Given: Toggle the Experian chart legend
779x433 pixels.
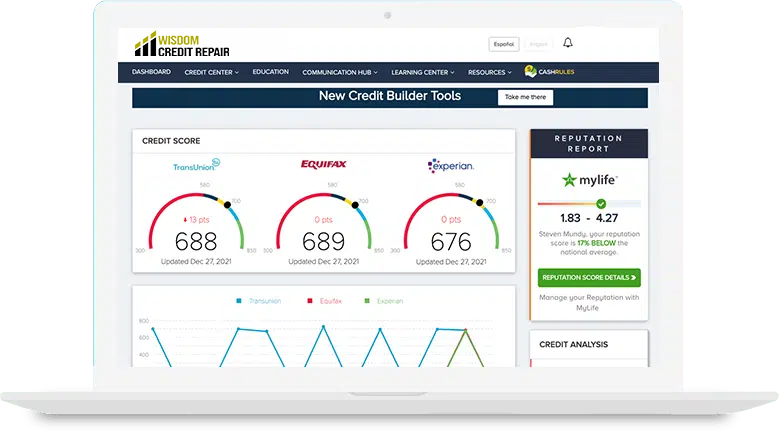Looking at the screenshot, I should pyautogui.click(x=384, y=301).
